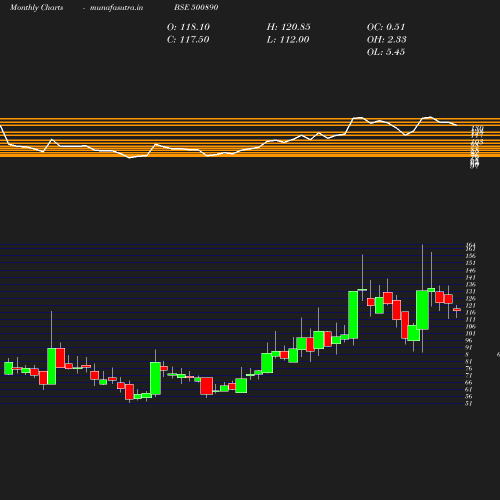Click the 91 price axis label

[x=469, y=347]
